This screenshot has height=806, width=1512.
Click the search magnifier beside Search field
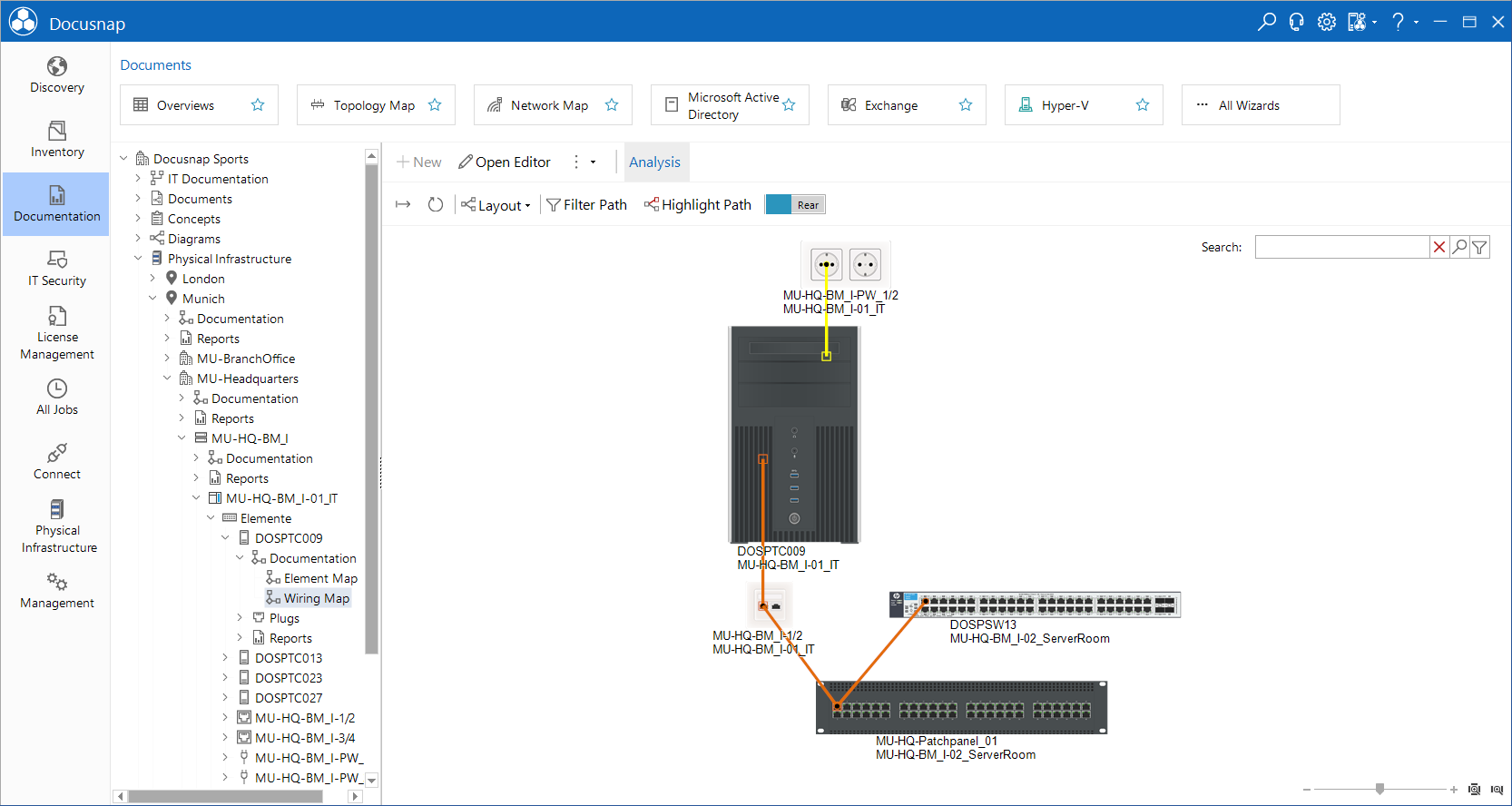click(1459, 247)
